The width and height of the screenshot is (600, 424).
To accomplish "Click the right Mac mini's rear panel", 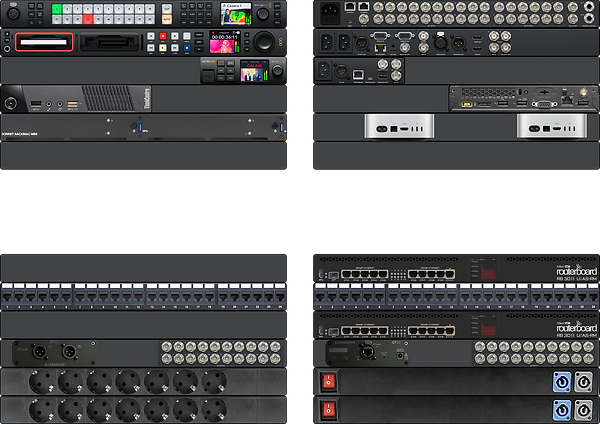I will [x=552, y=126].
